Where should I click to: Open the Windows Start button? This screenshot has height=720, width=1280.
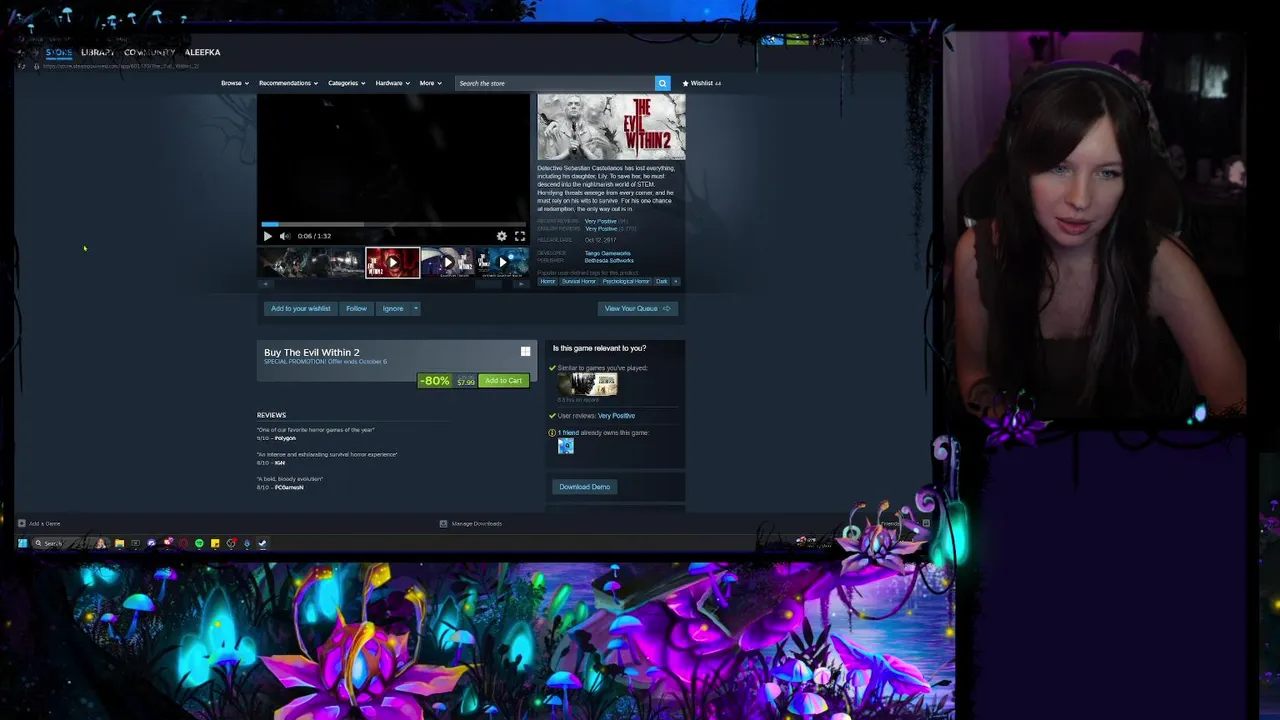pos(23,543)
